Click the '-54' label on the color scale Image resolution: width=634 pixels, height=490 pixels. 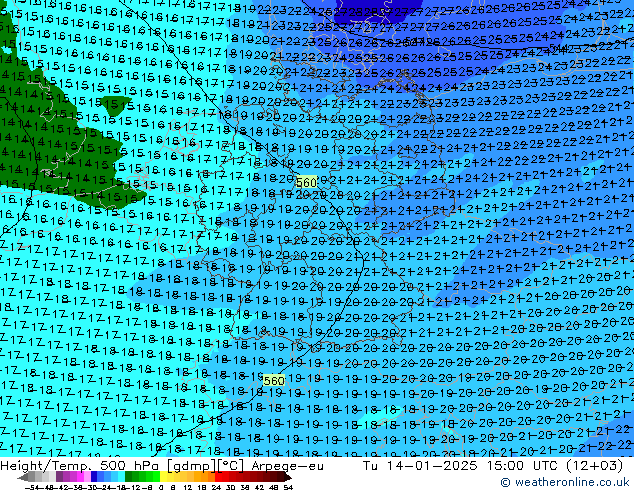(32, 488)
